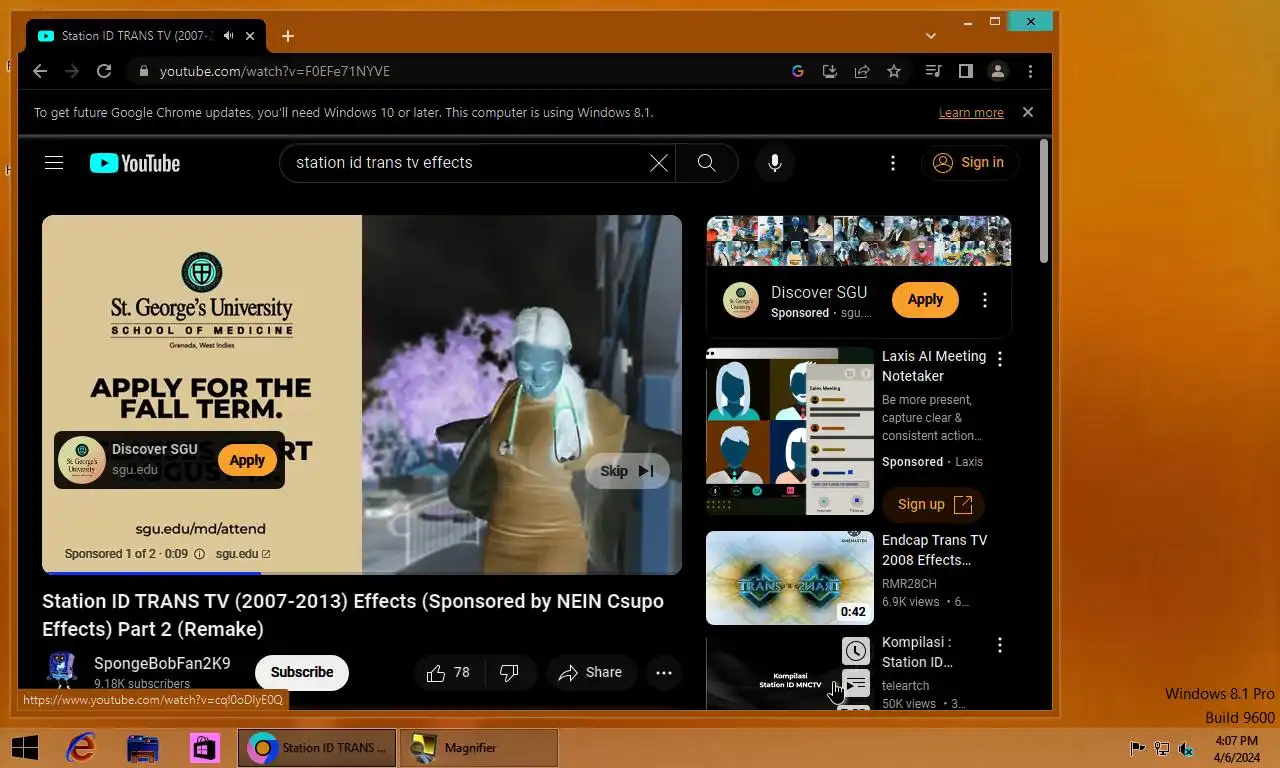Share this page from address bar

tap(861, 71)
